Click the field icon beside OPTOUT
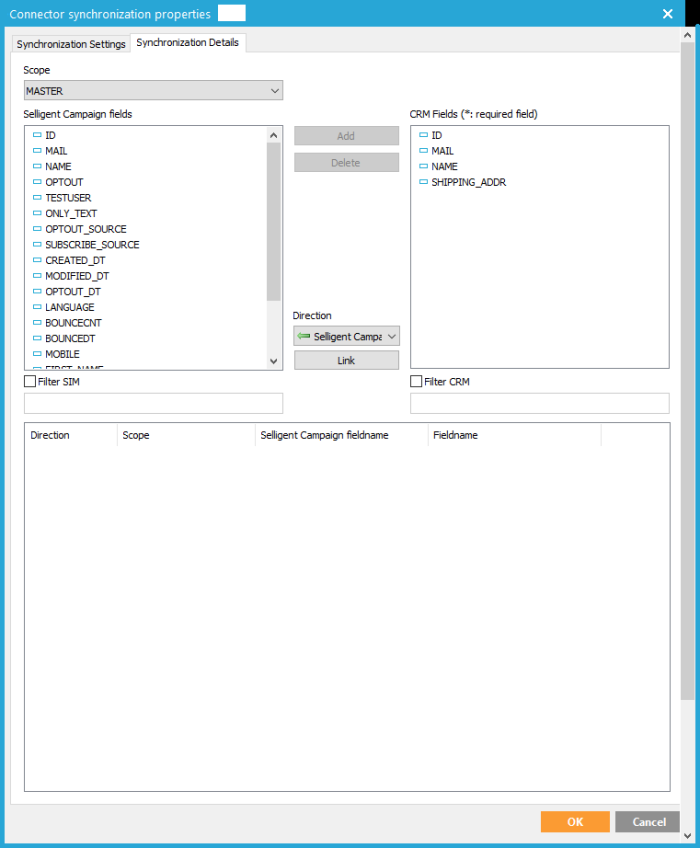This screenshot has height=848, width=700. [x=37, y=182]
